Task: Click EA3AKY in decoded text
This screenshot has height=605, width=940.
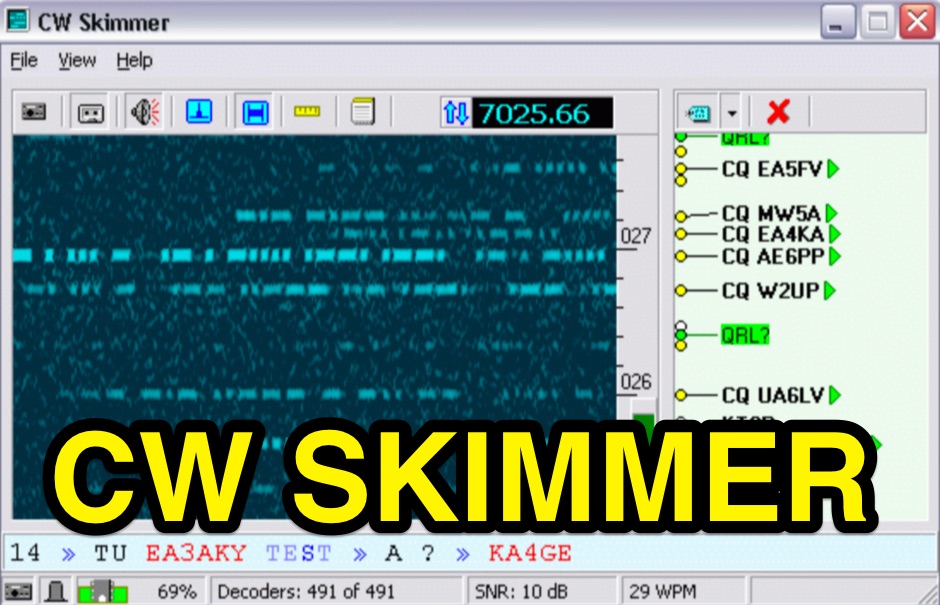Action: [x=196, y=553]
